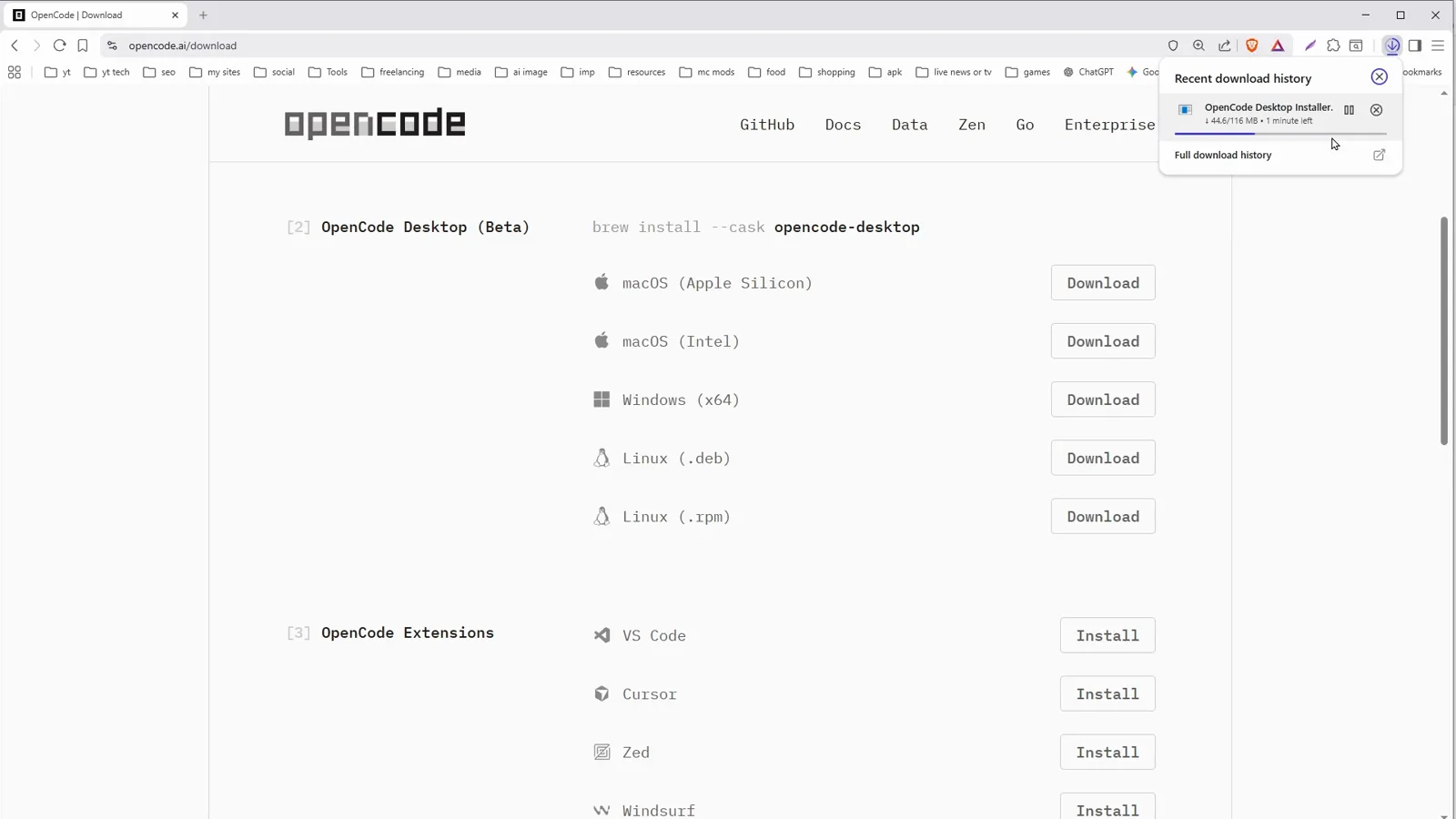1456x819 pixels.
Task: Open the Zen nav link
Action: click(x=972, y=125)
